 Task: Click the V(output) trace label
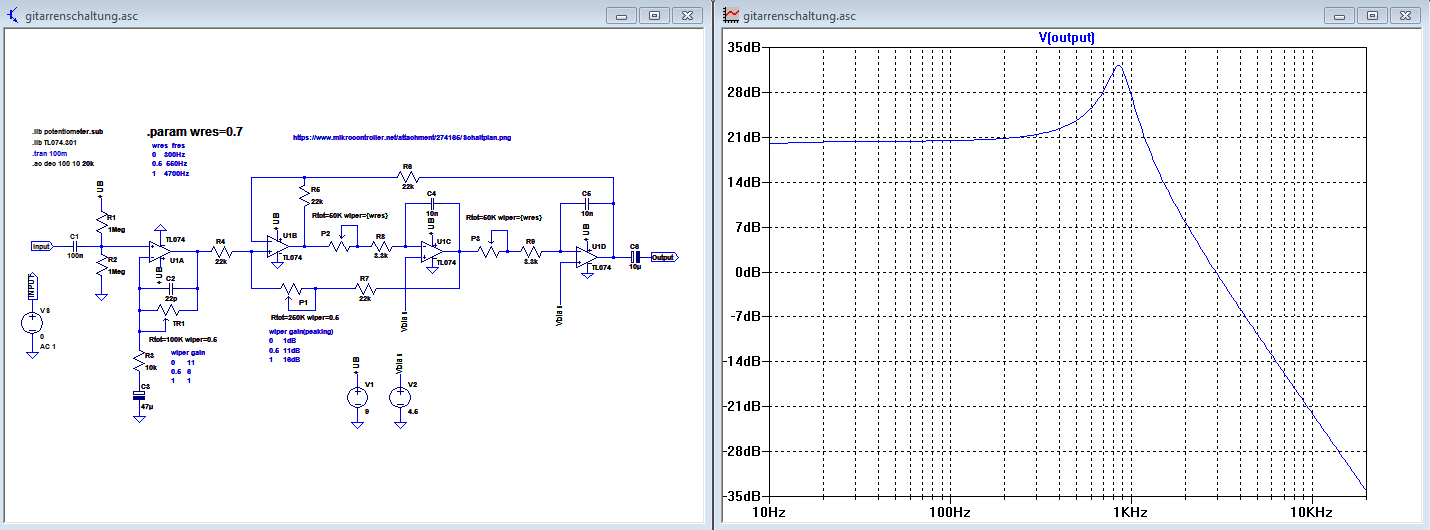(x=1067, y=37)
